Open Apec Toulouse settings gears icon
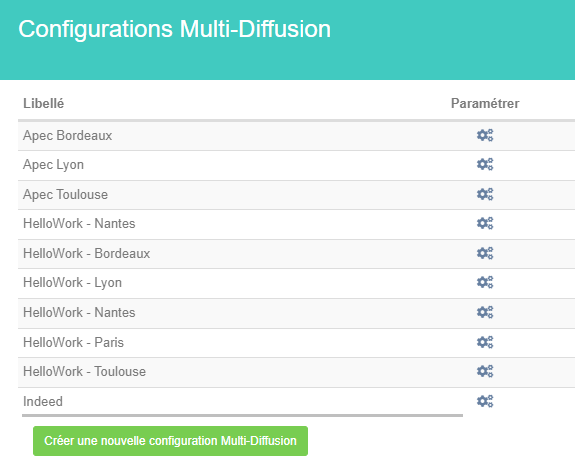The height and width of the screenshot is (474, 575). point(485,194)
